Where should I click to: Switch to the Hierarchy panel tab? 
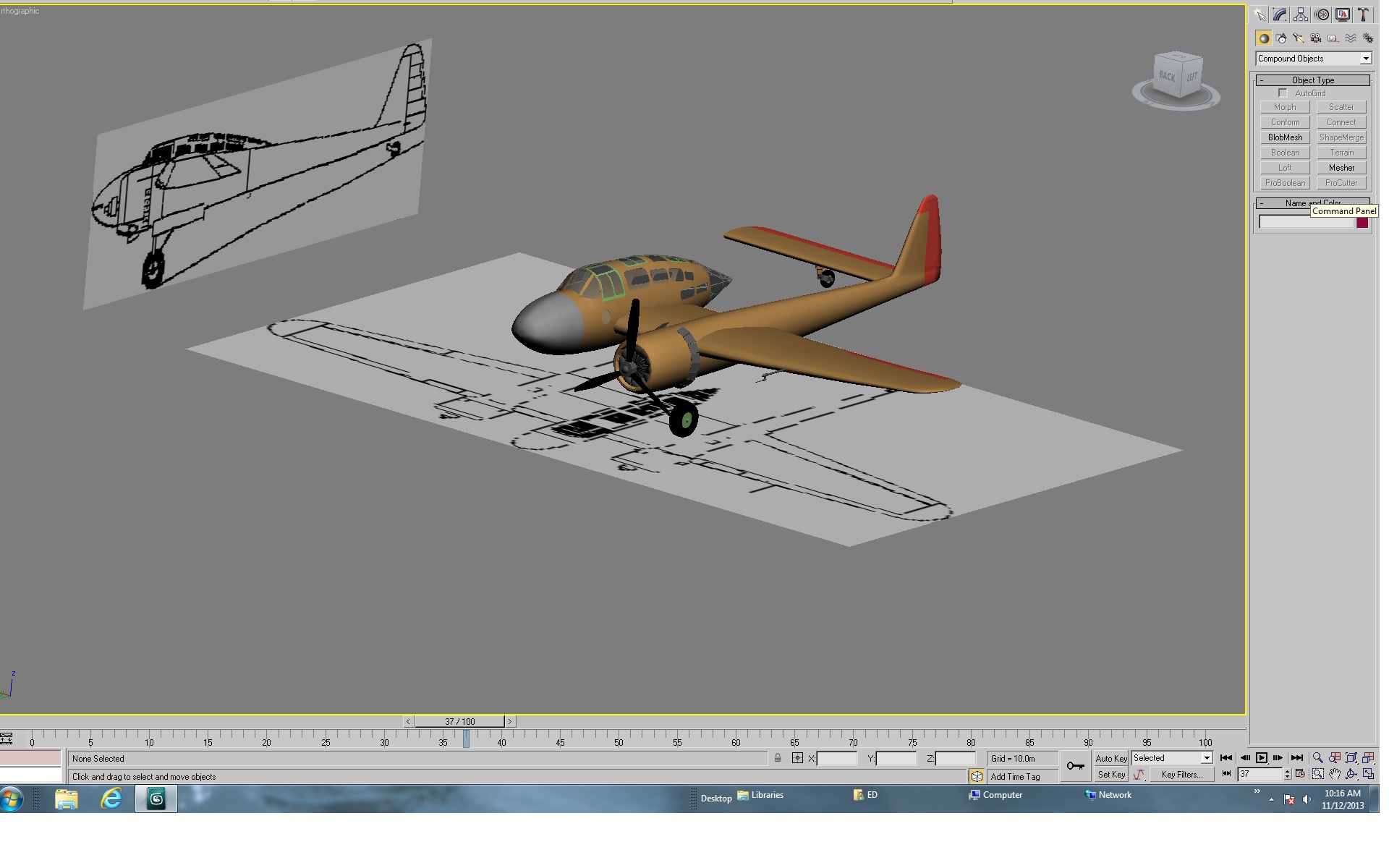pos(1301,14)
